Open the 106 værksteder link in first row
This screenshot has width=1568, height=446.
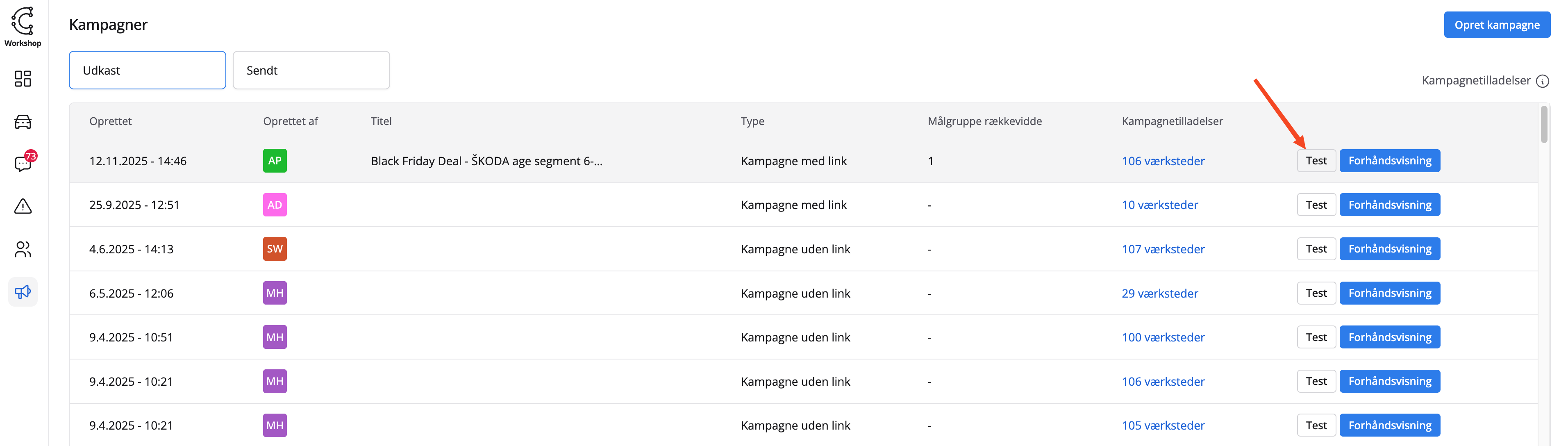coord(1163,161)
